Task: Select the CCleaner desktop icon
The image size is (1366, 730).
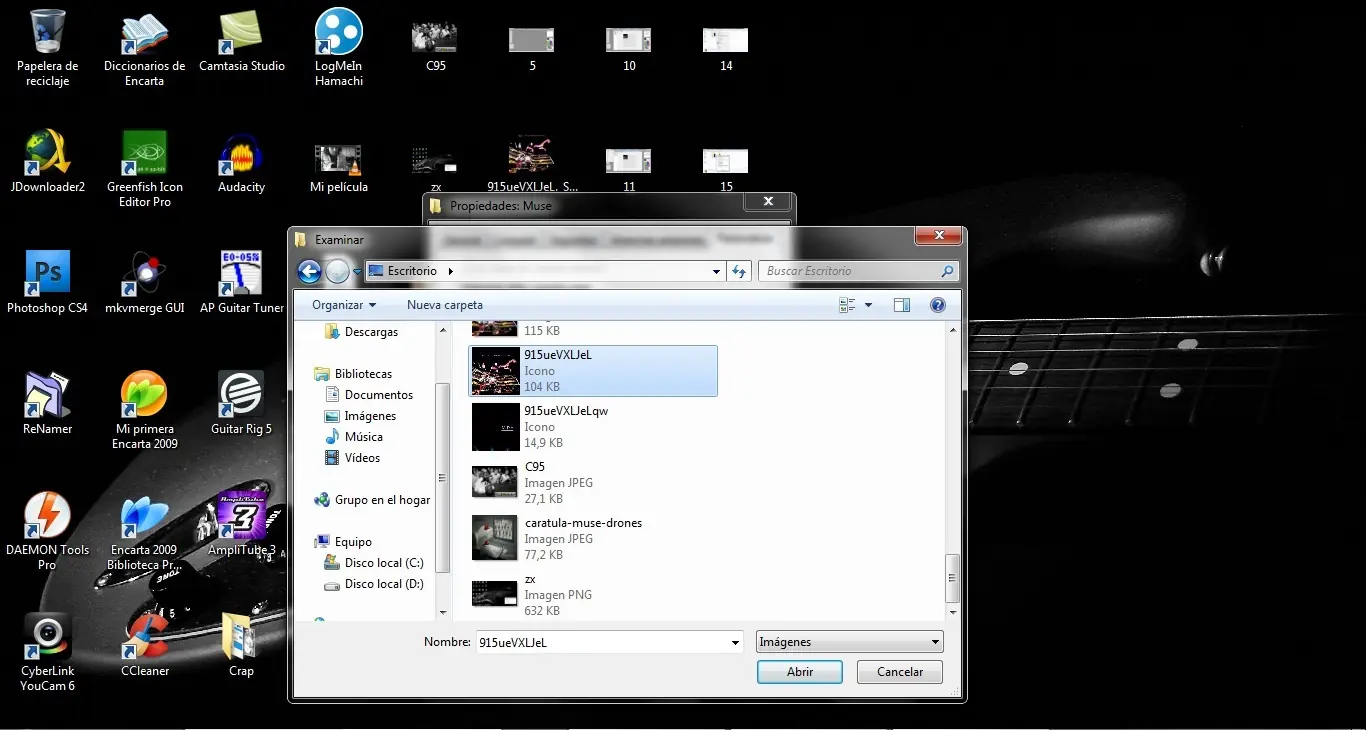Action: (x=144, y=645)
